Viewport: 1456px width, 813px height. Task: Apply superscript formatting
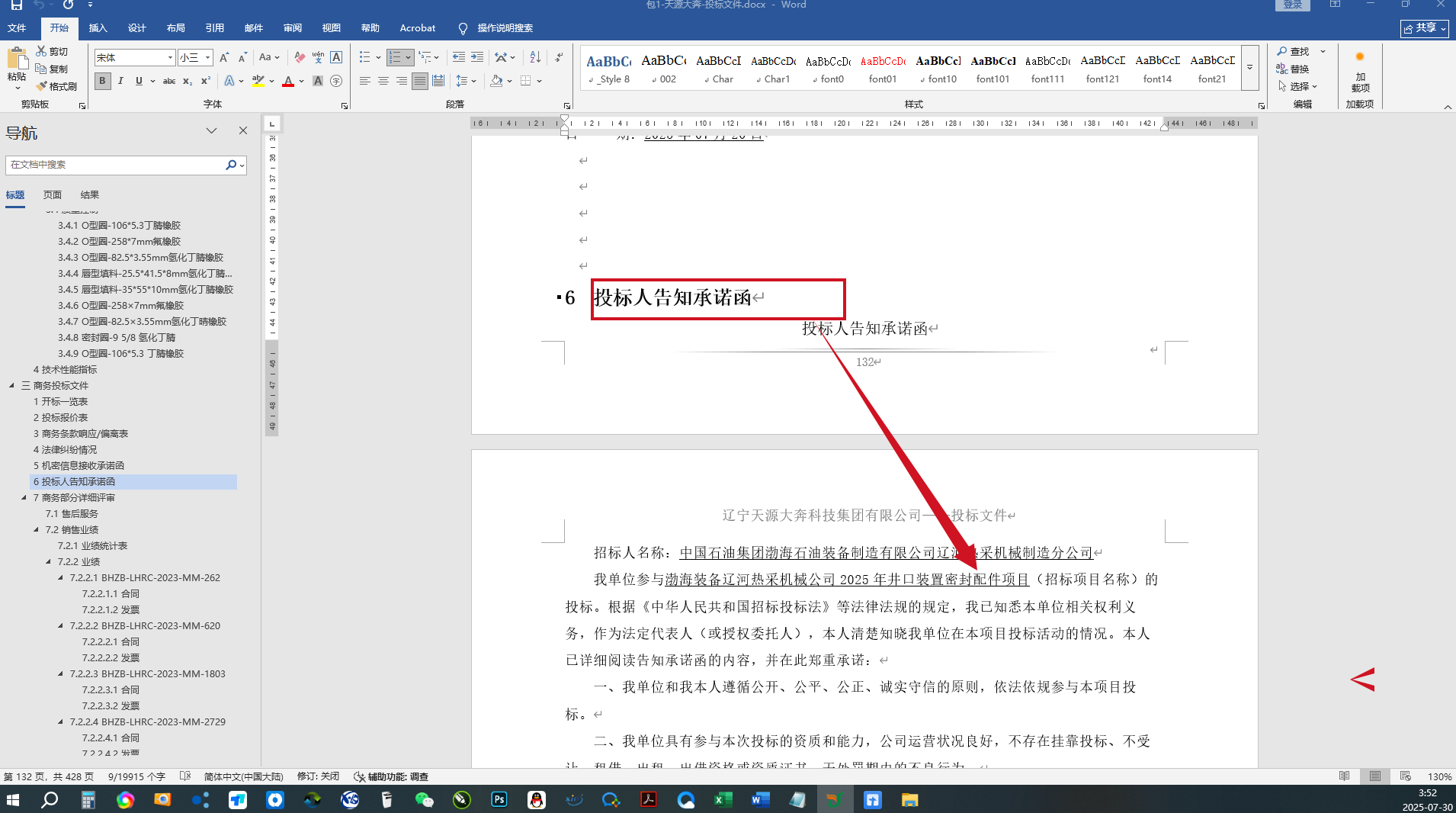point(205,81)
